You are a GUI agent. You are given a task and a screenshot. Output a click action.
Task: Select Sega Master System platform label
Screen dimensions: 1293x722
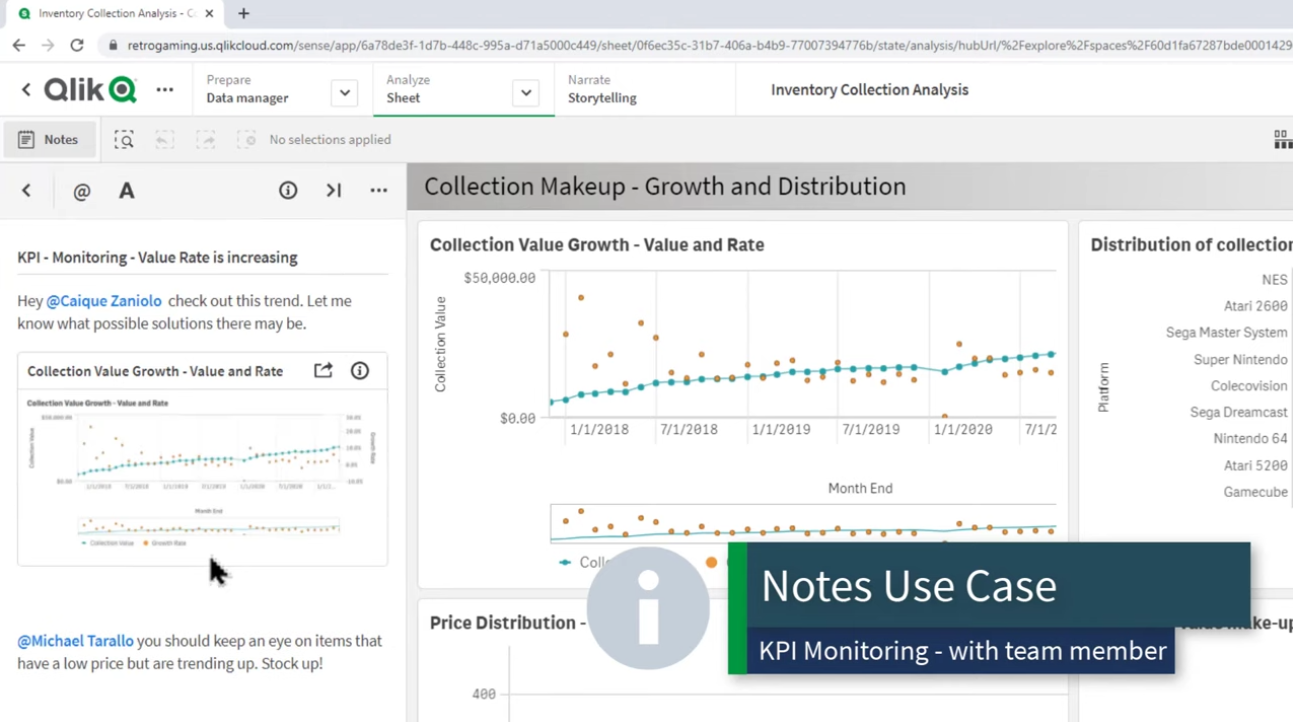point(1226,333)
